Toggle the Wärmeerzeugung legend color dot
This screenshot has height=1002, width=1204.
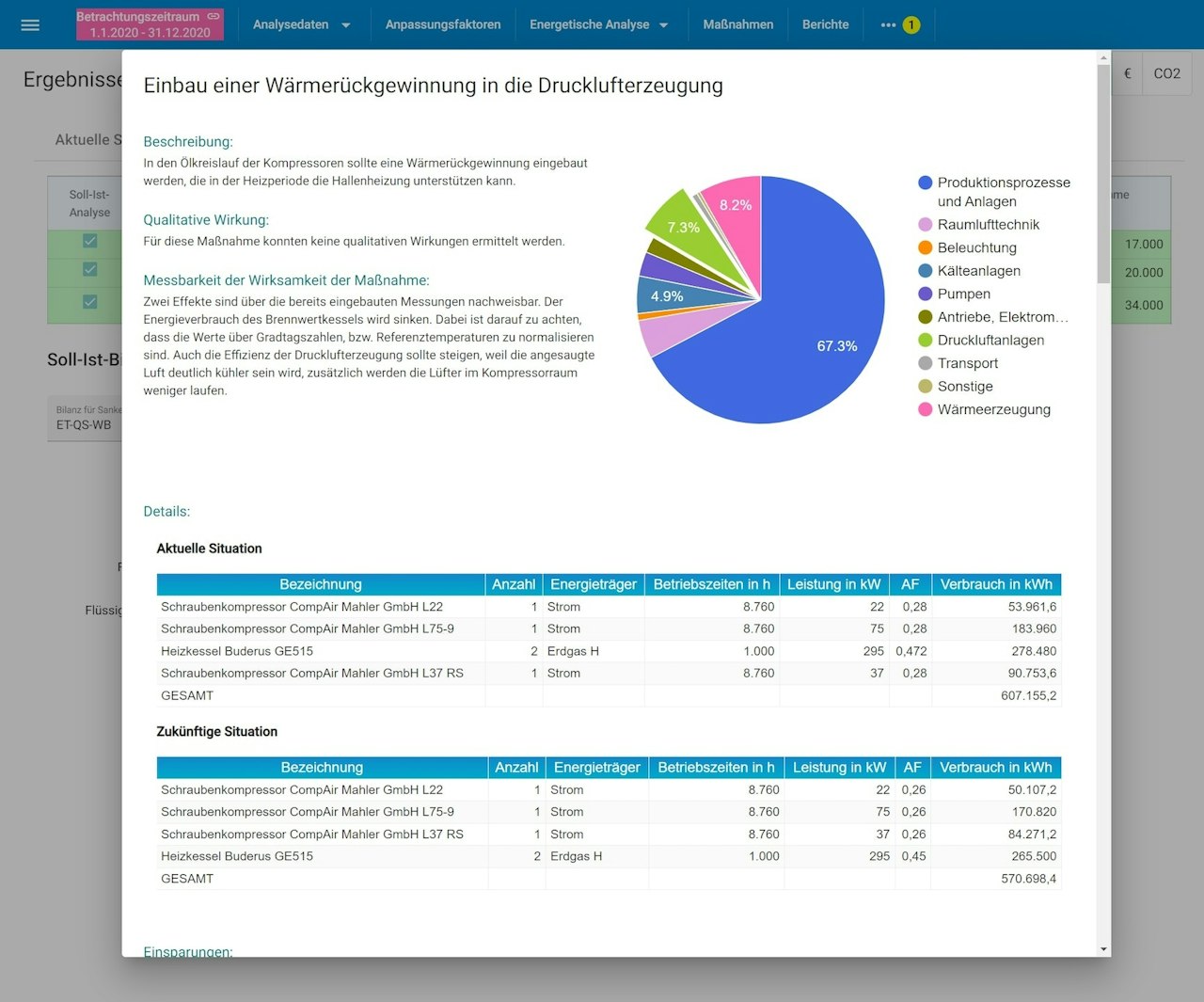[x=925, y=409]
